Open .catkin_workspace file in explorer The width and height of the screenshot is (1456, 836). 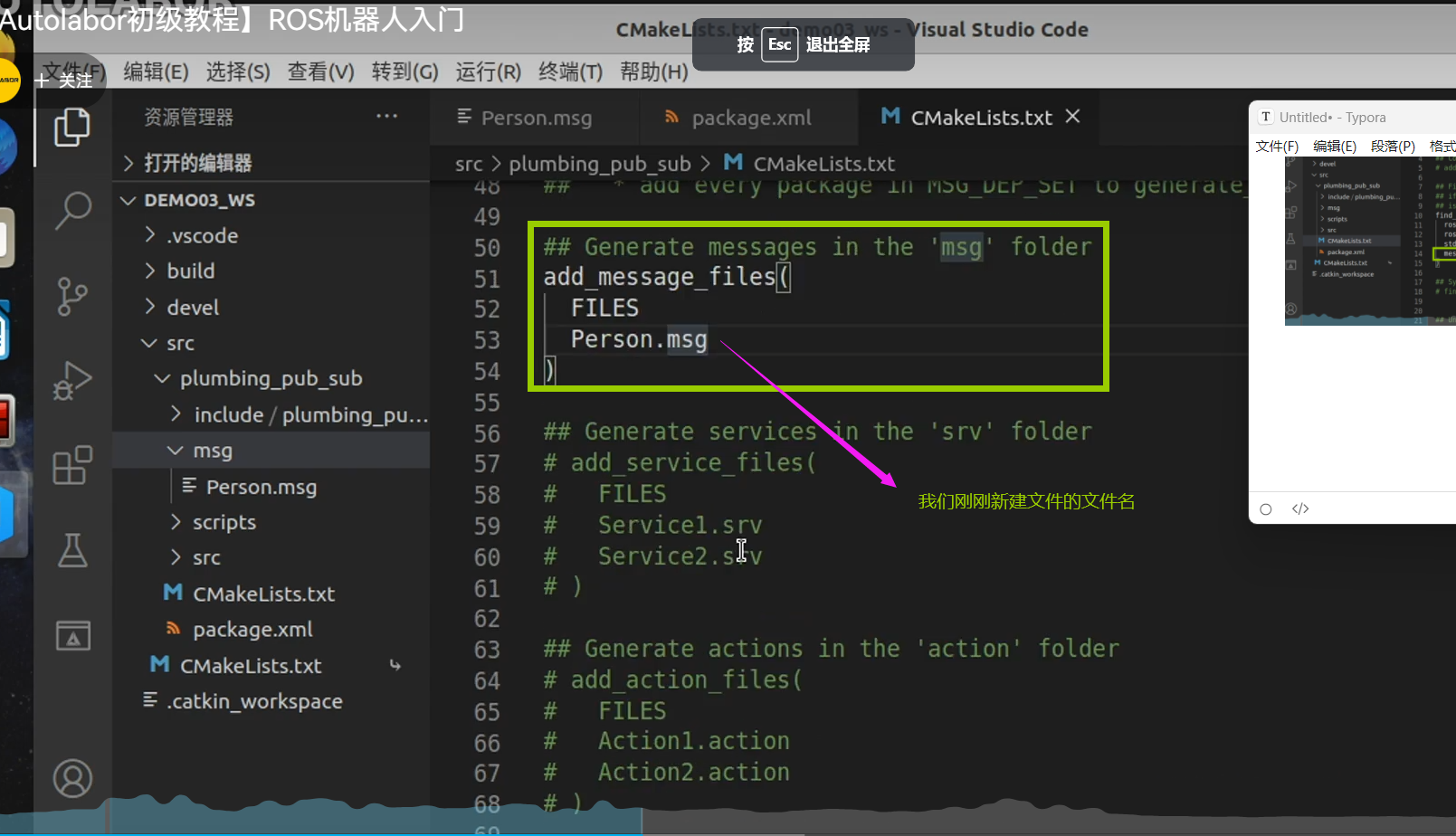point(271,700)
